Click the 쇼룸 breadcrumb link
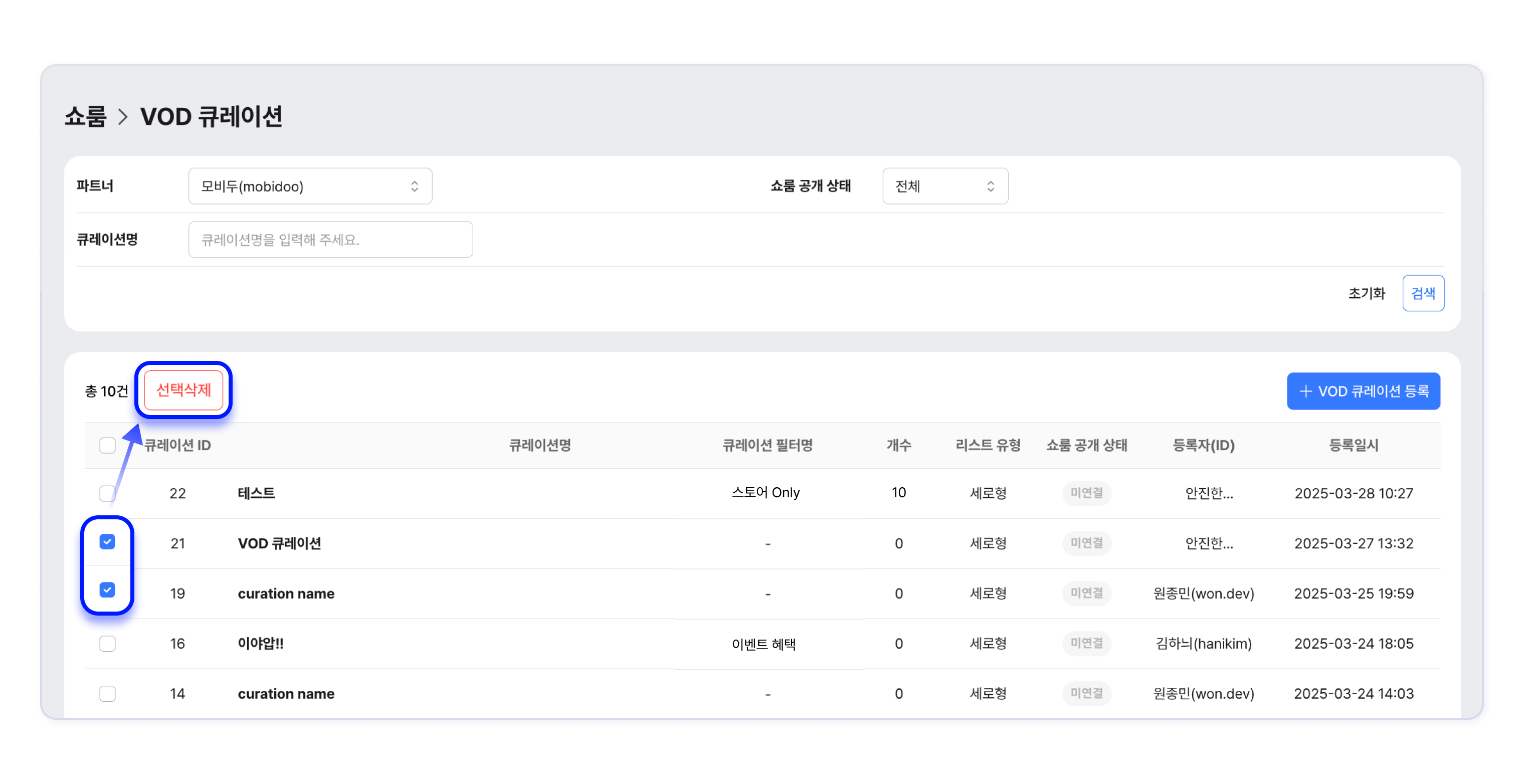Image resolution: width=1524 pixels, height=784 pixels. 85,117
